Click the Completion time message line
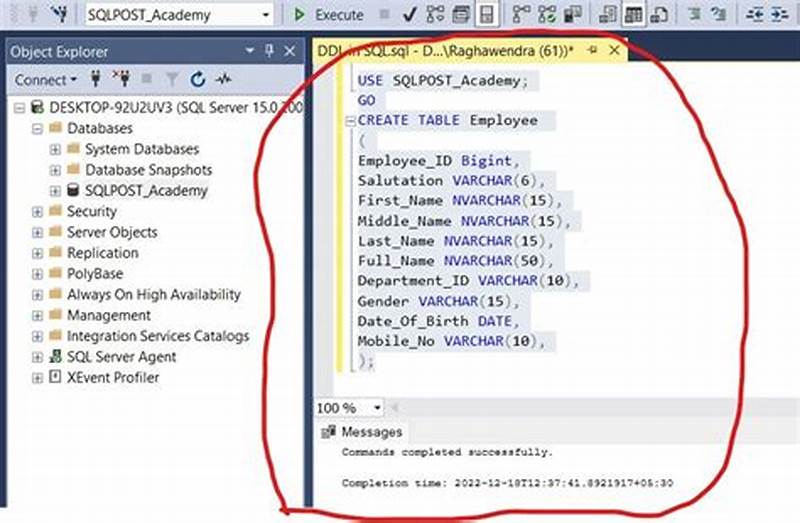Image resolution: width=800 pixels, height=523 pixels. (508, 483)
